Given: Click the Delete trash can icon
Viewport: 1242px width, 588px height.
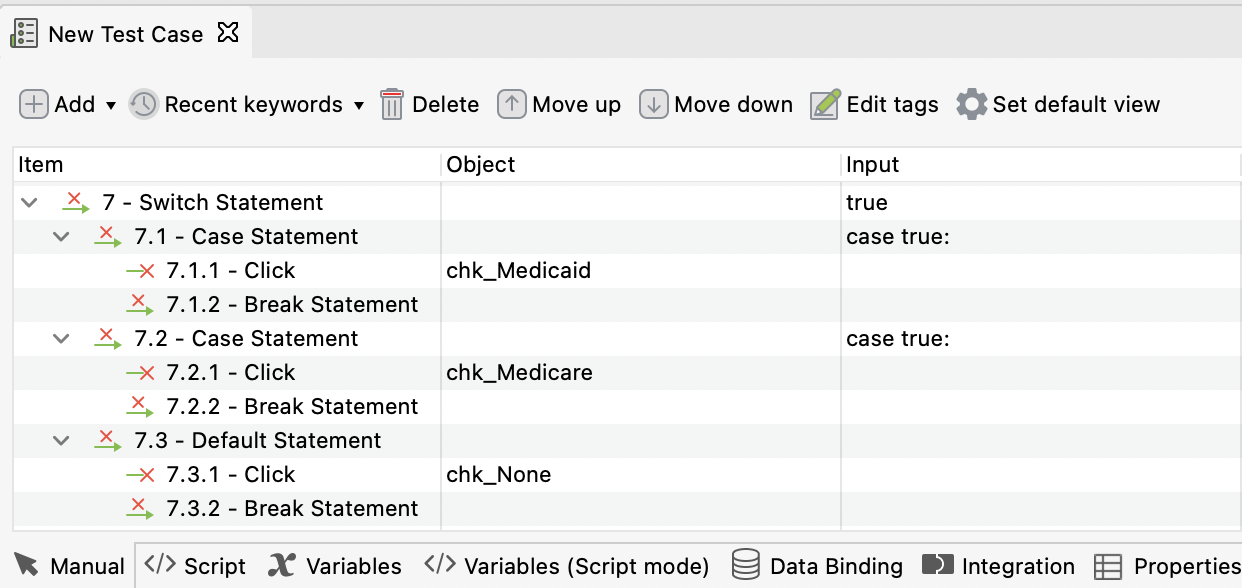Looking at the screenshot, I should tap(392, 104).
